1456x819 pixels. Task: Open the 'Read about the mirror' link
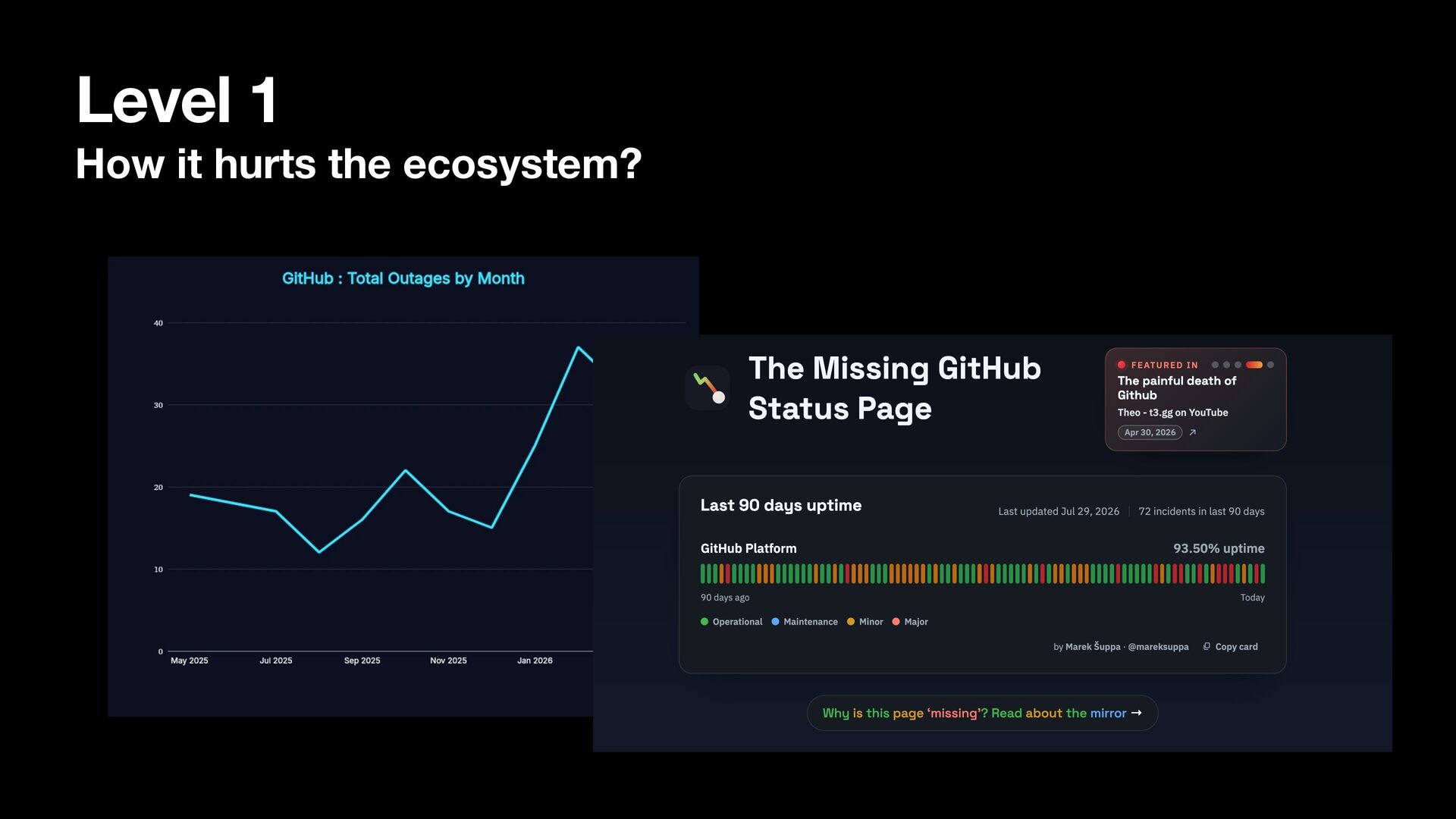click(982, 713)
